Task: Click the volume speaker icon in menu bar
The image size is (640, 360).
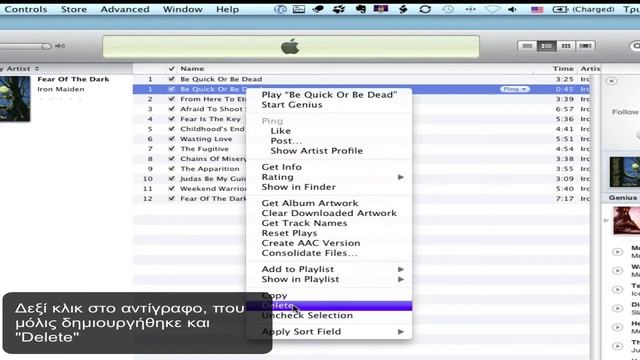Action: (x=512, y=9)
